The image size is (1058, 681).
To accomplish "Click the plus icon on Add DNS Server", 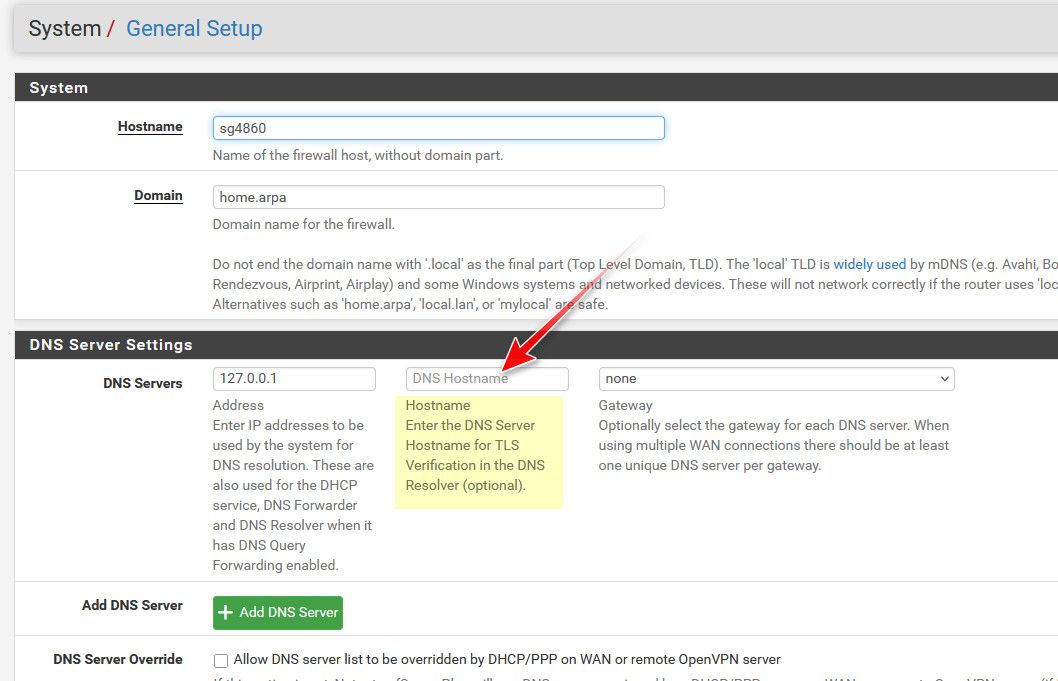I will pos(226,612).
